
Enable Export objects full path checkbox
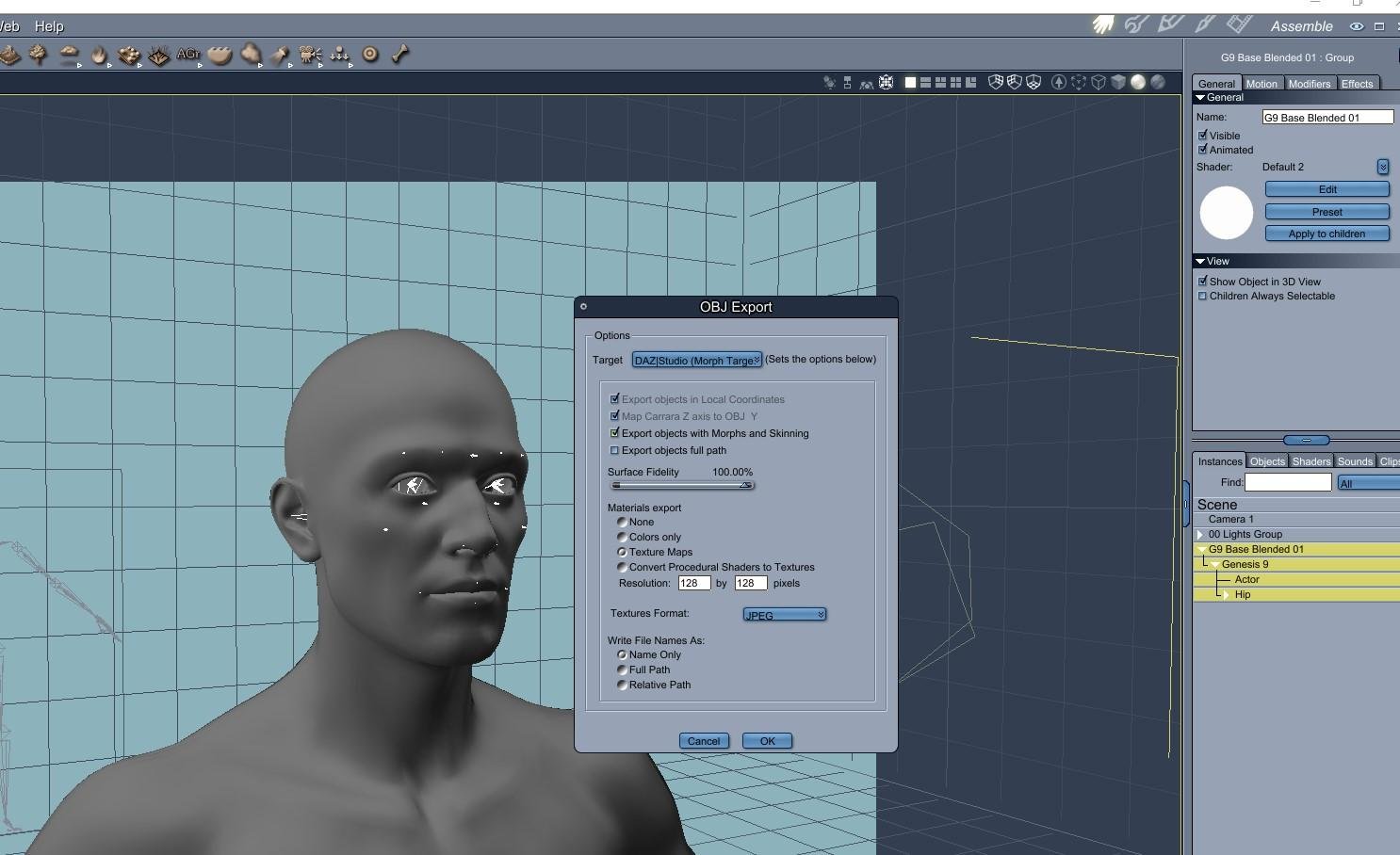(615, 451)
